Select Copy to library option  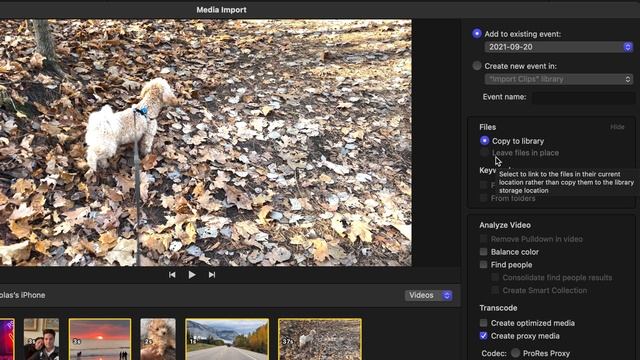tap(484, 141)
